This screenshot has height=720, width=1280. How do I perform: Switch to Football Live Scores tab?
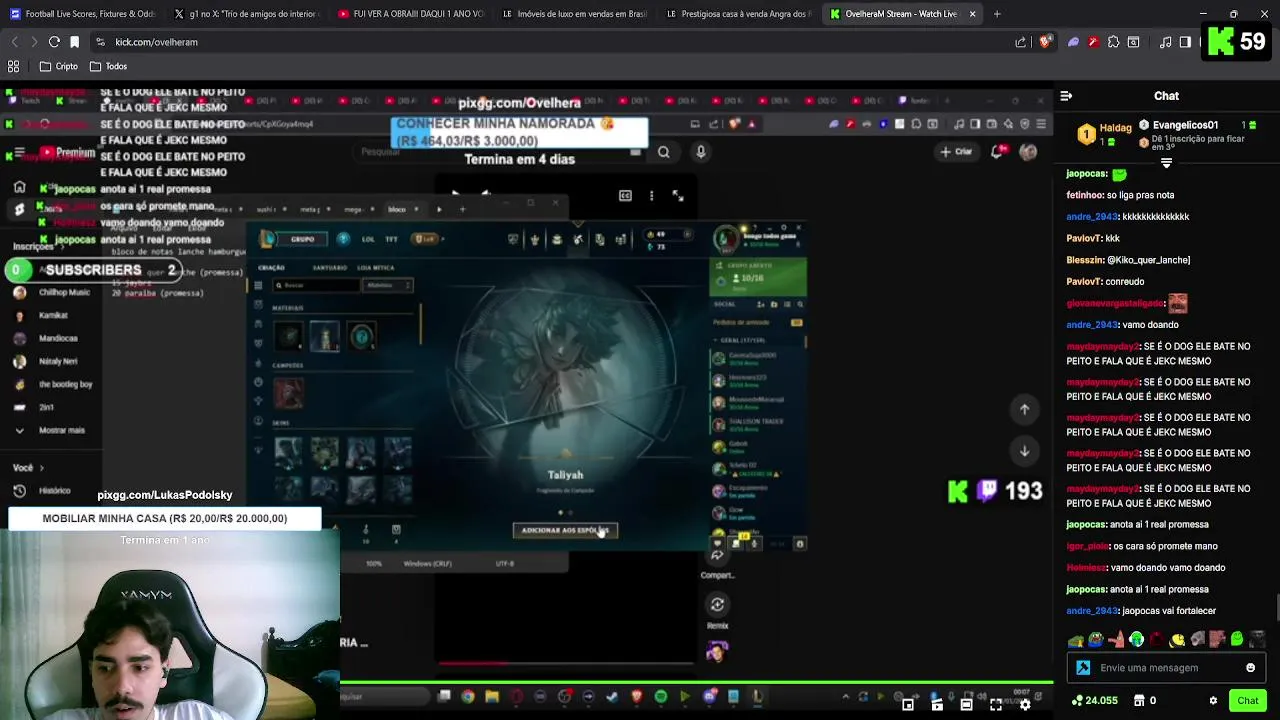tap(83, 14)
